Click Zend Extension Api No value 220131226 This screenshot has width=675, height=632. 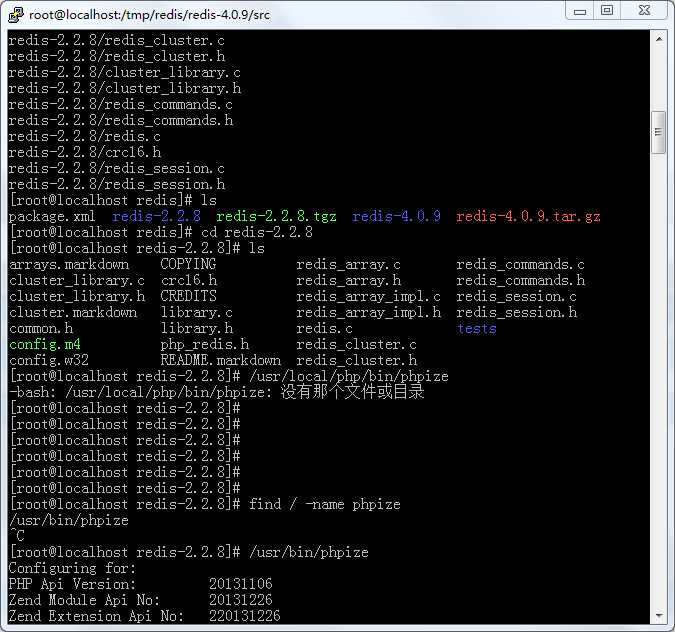[x=245, y=616]
